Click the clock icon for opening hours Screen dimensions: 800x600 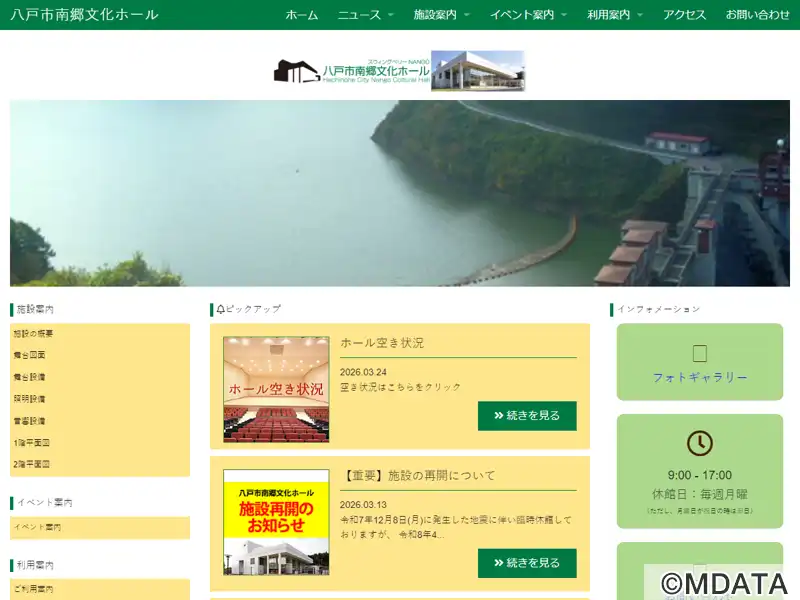[x=700, y=443]
